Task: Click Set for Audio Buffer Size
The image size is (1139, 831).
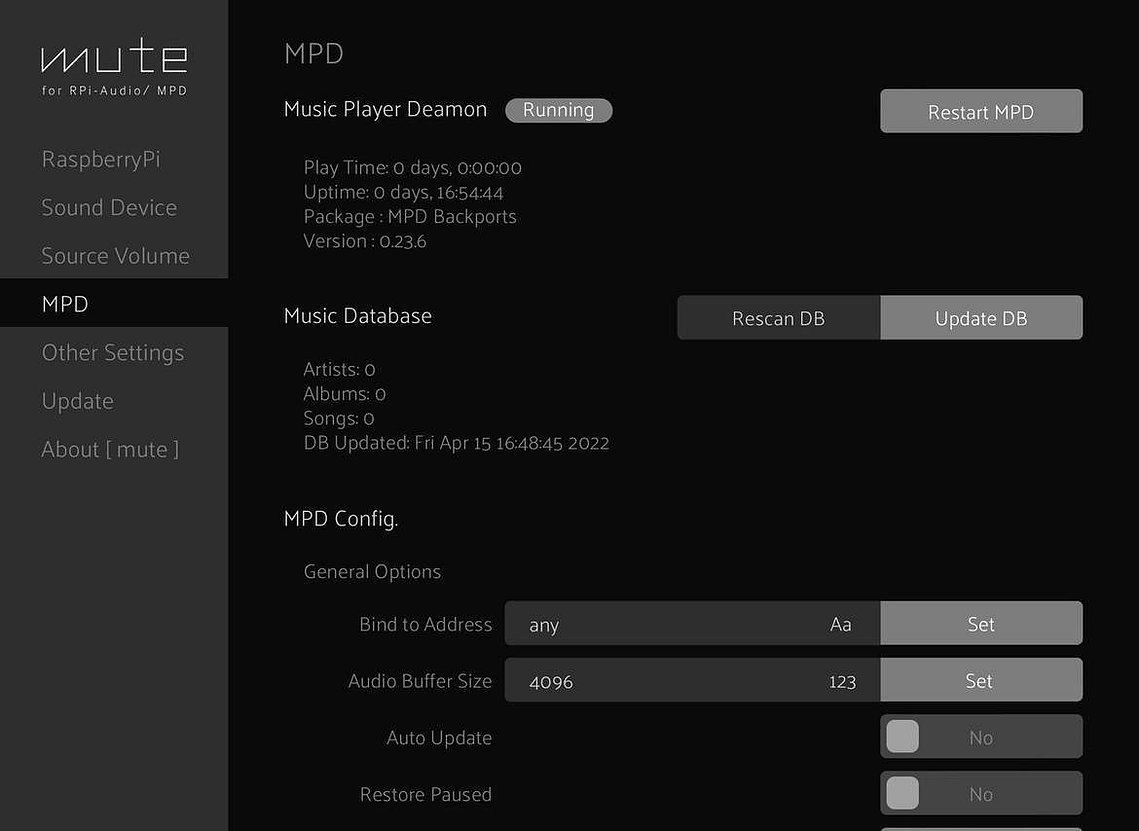Action: (981, 680)
